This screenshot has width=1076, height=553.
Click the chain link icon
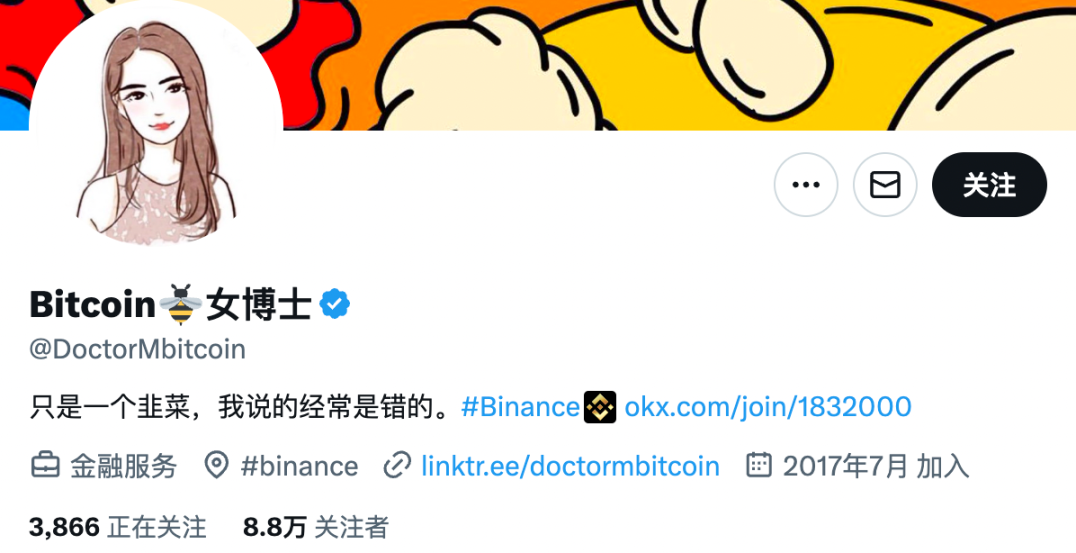click(397, 465)
